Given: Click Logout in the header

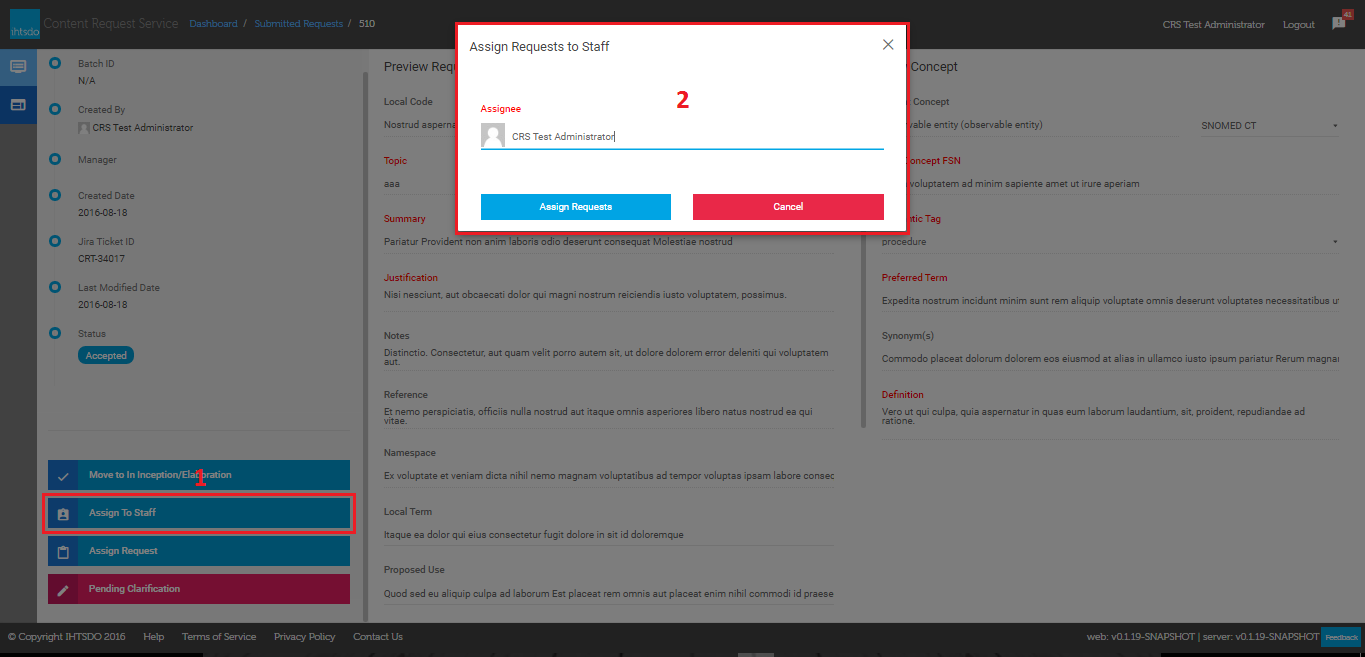Looking at the screenshot, I should 1298,25.
